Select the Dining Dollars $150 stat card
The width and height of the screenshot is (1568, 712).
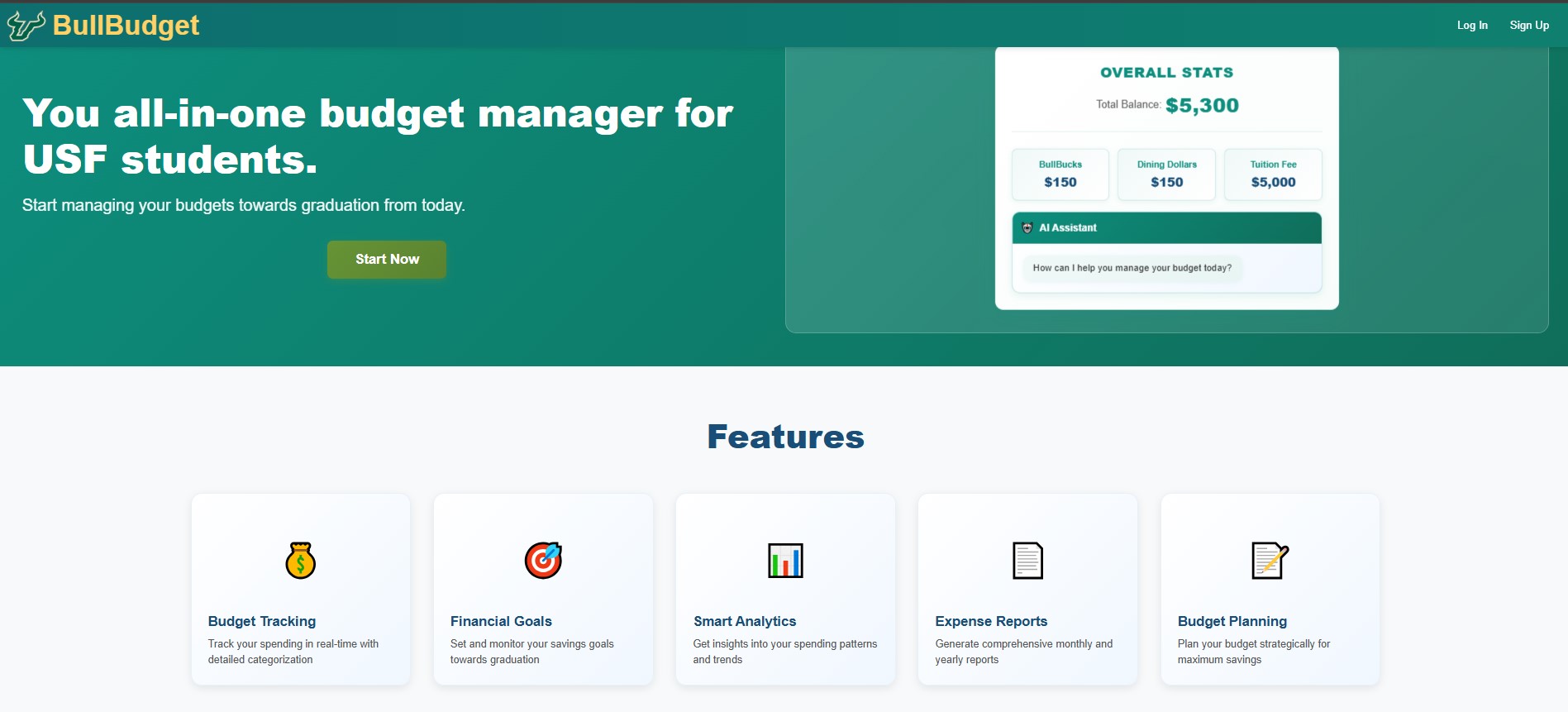[x=1166, y=174]
